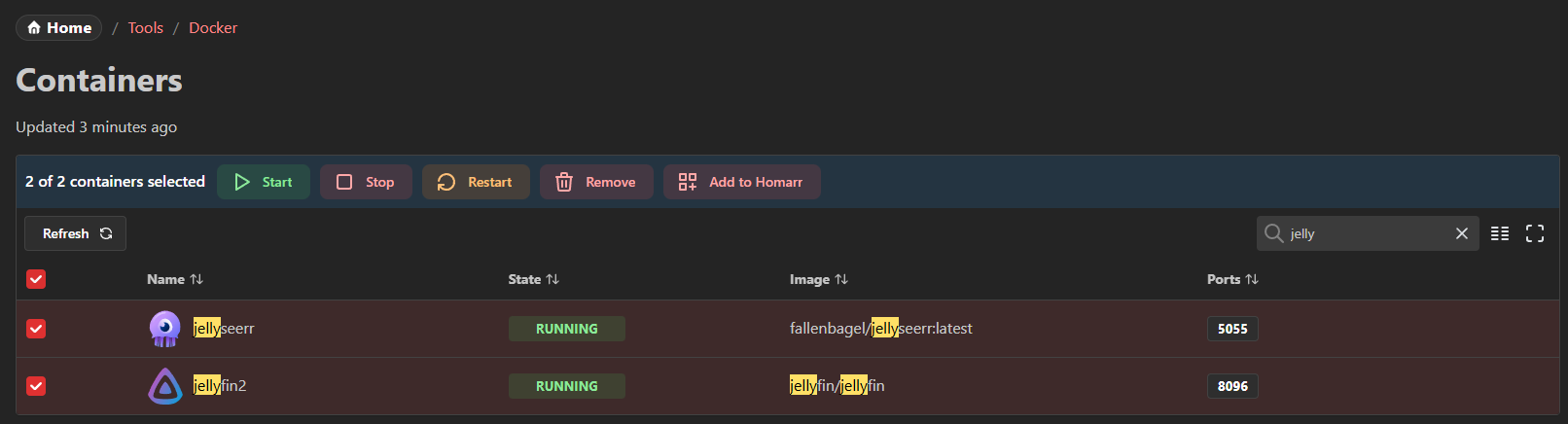Click Add to Homarr button

[741, 182]
